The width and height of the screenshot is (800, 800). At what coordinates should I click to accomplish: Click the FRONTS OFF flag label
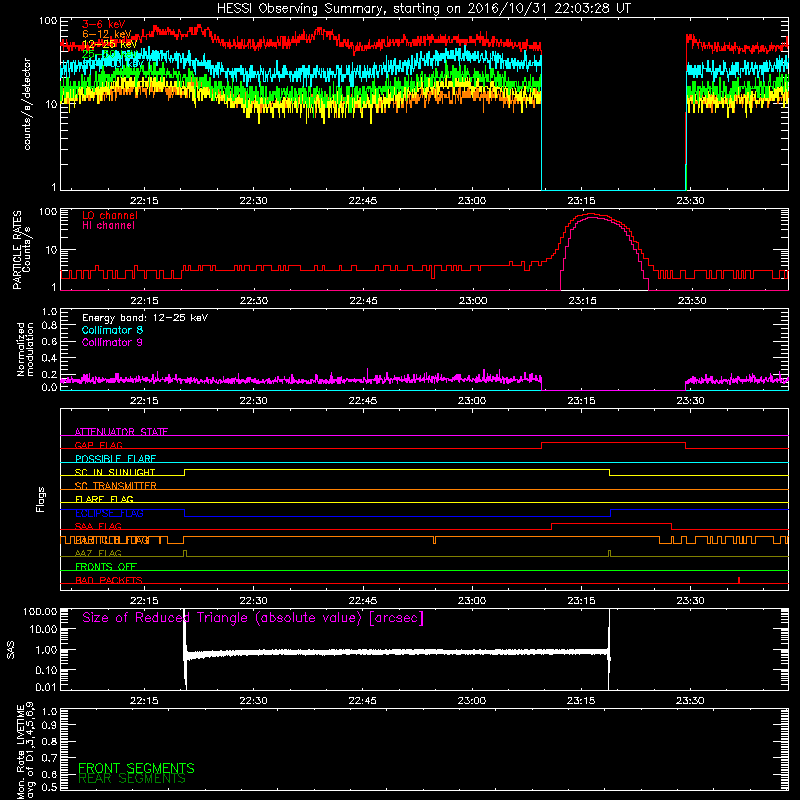[106, 566]
